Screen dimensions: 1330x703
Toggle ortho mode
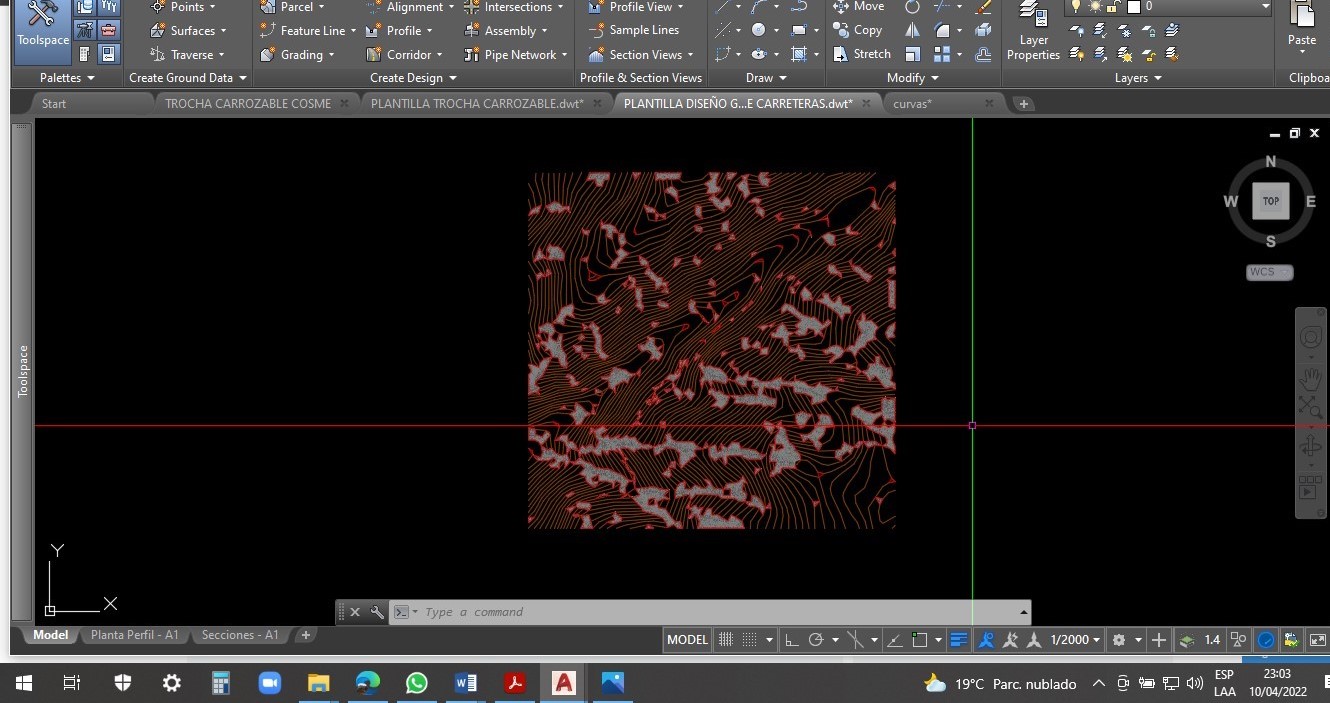(790, 640)
